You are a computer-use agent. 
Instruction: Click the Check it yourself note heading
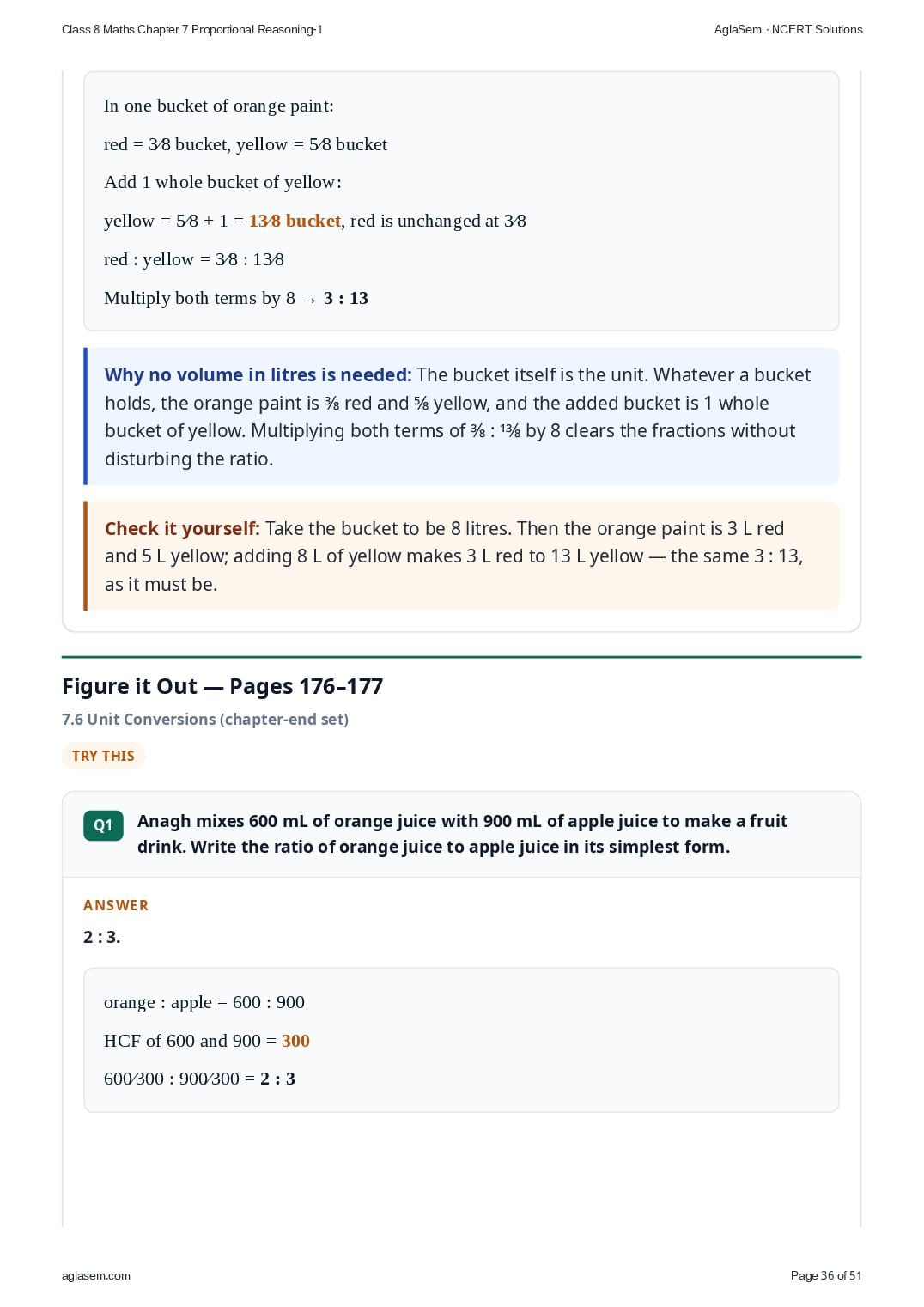point(182,528)
